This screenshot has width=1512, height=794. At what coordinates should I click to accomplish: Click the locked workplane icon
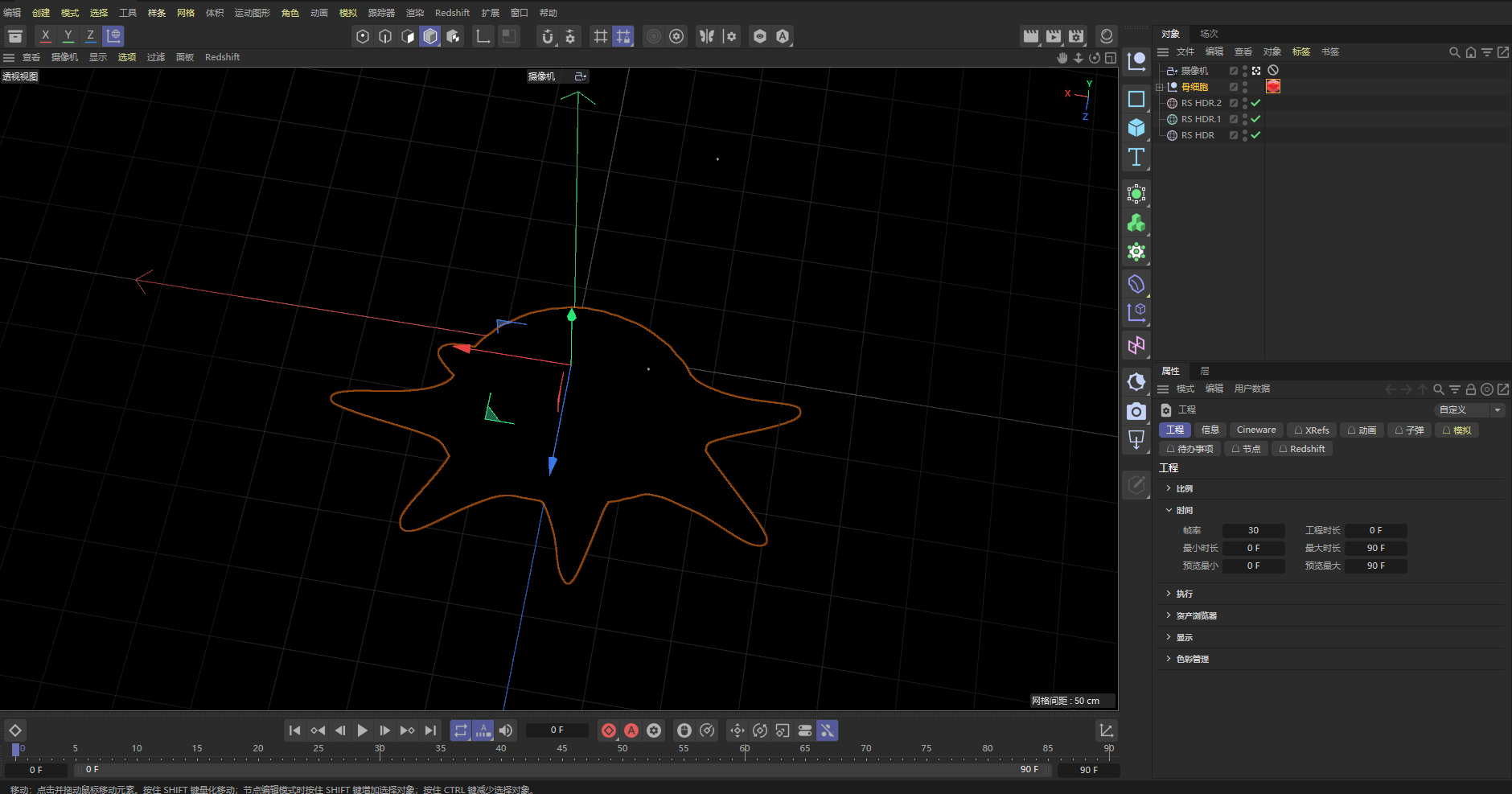[x=623, y=36]
